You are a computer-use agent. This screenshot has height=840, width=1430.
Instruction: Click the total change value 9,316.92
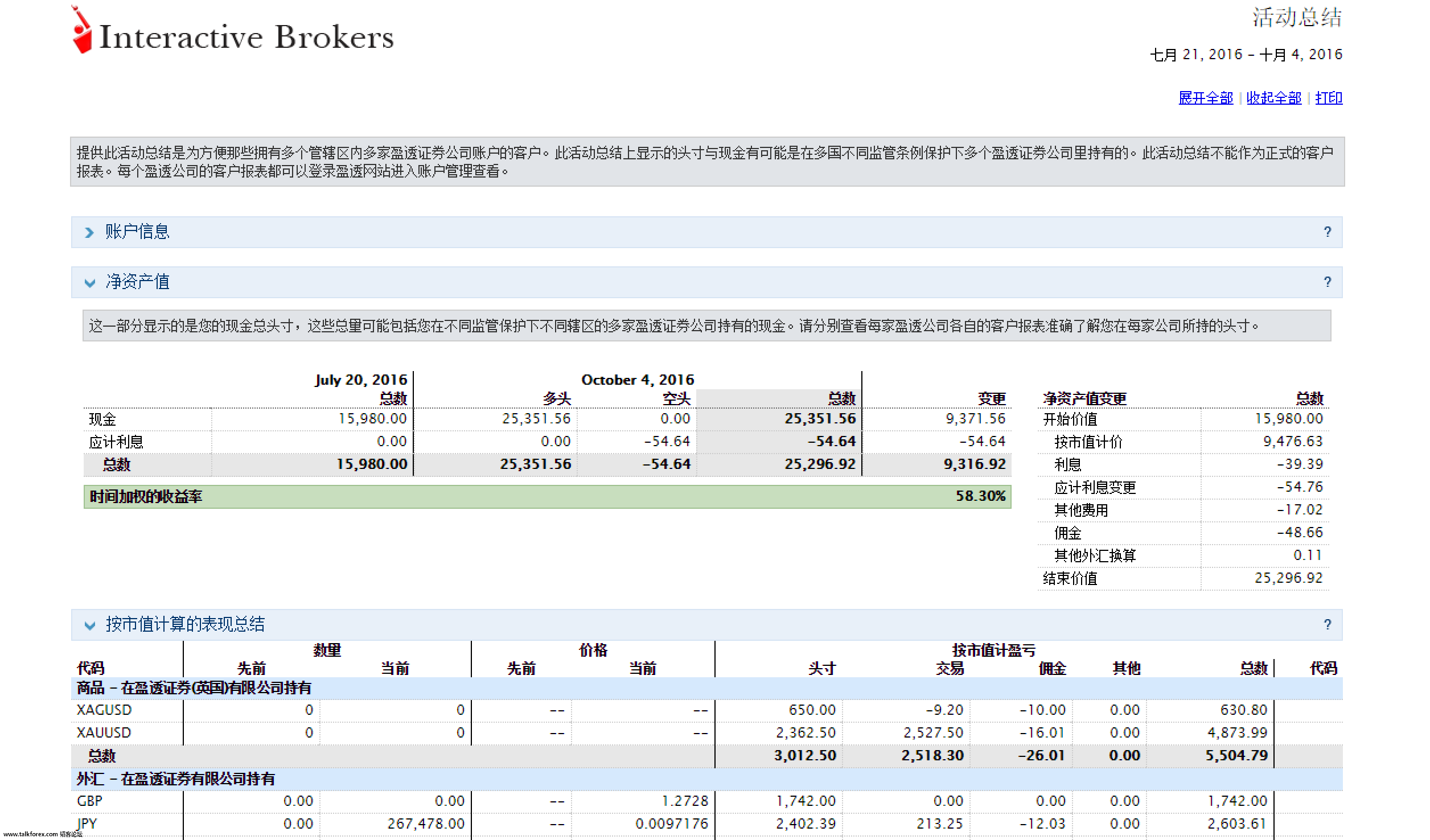975,464
